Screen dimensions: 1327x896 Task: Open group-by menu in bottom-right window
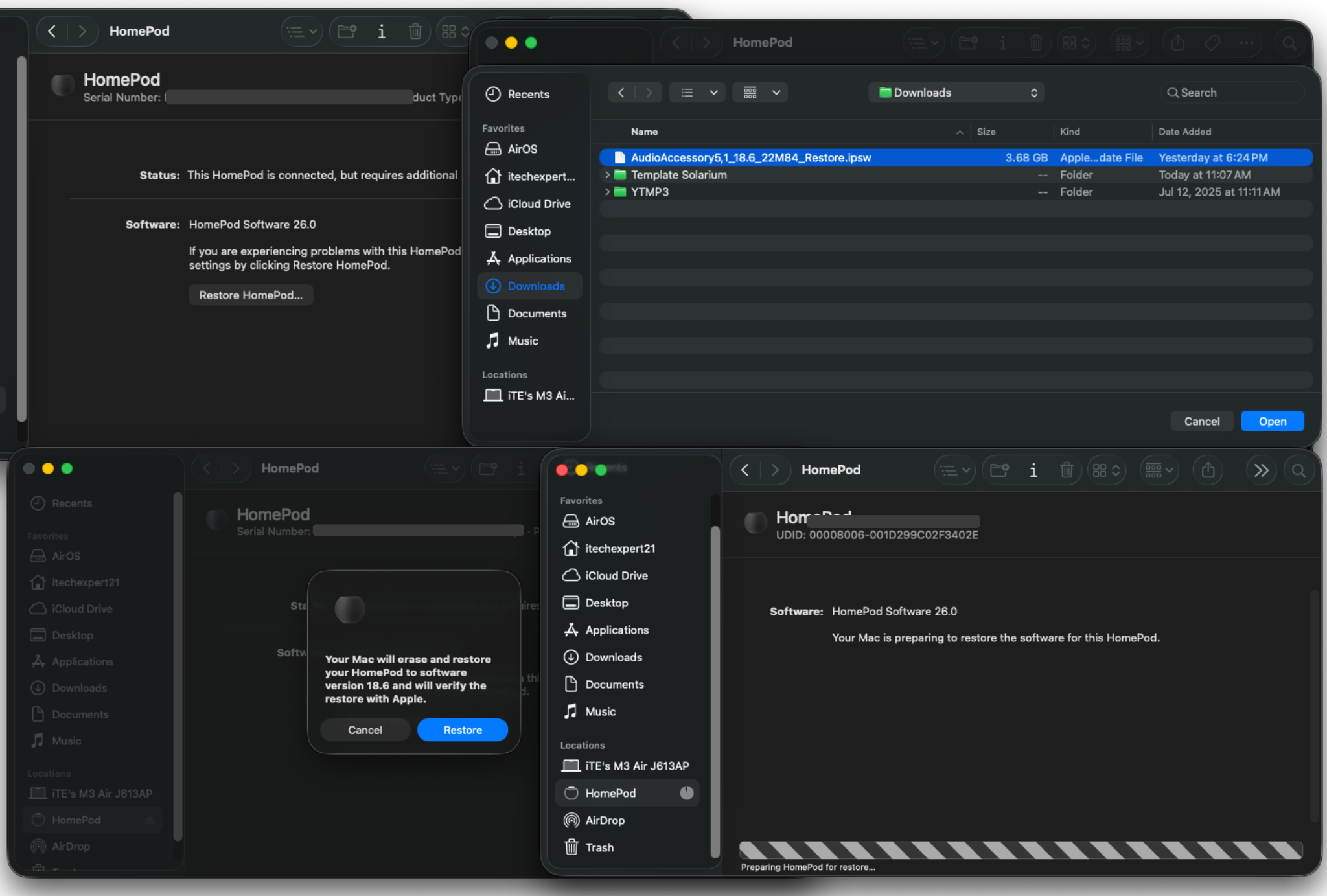[1159, 470]
